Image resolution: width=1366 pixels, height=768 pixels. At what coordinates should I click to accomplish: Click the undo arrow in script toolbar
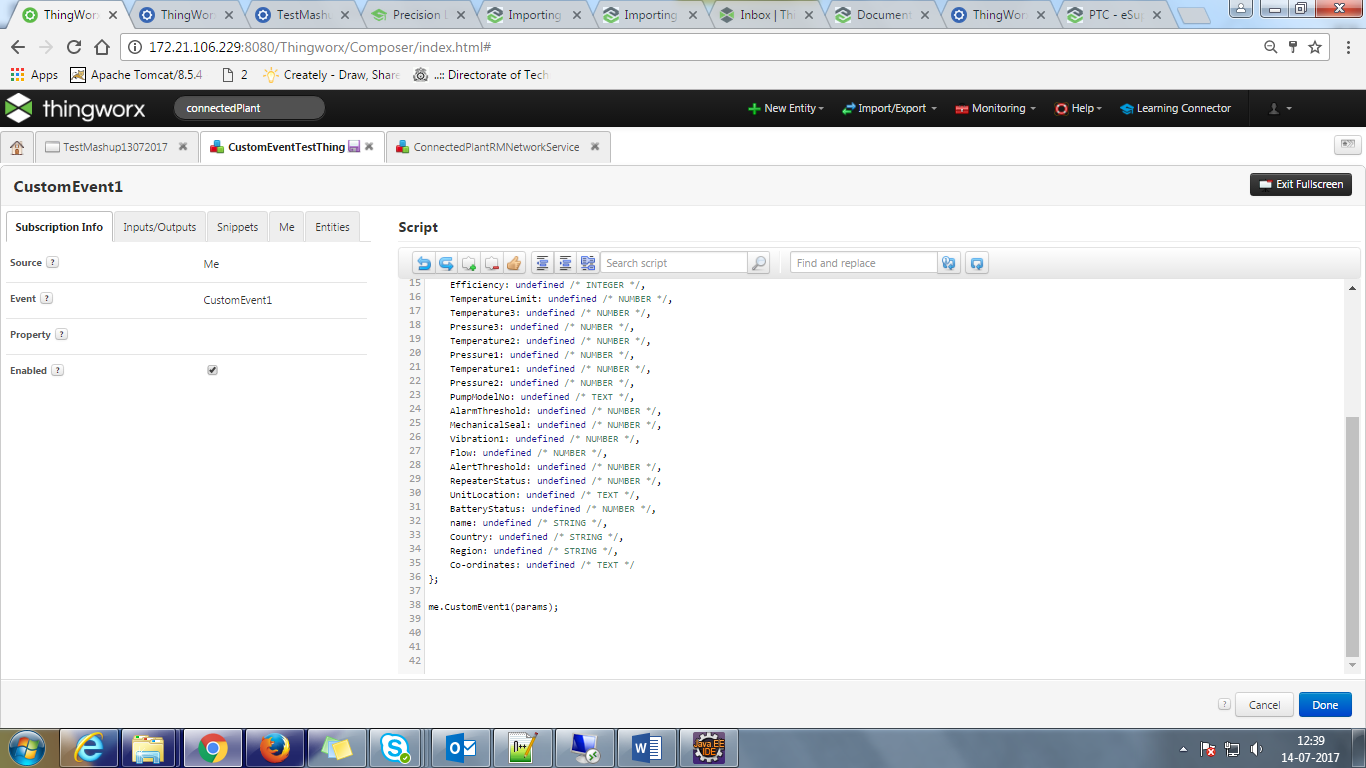pos(424,263)
